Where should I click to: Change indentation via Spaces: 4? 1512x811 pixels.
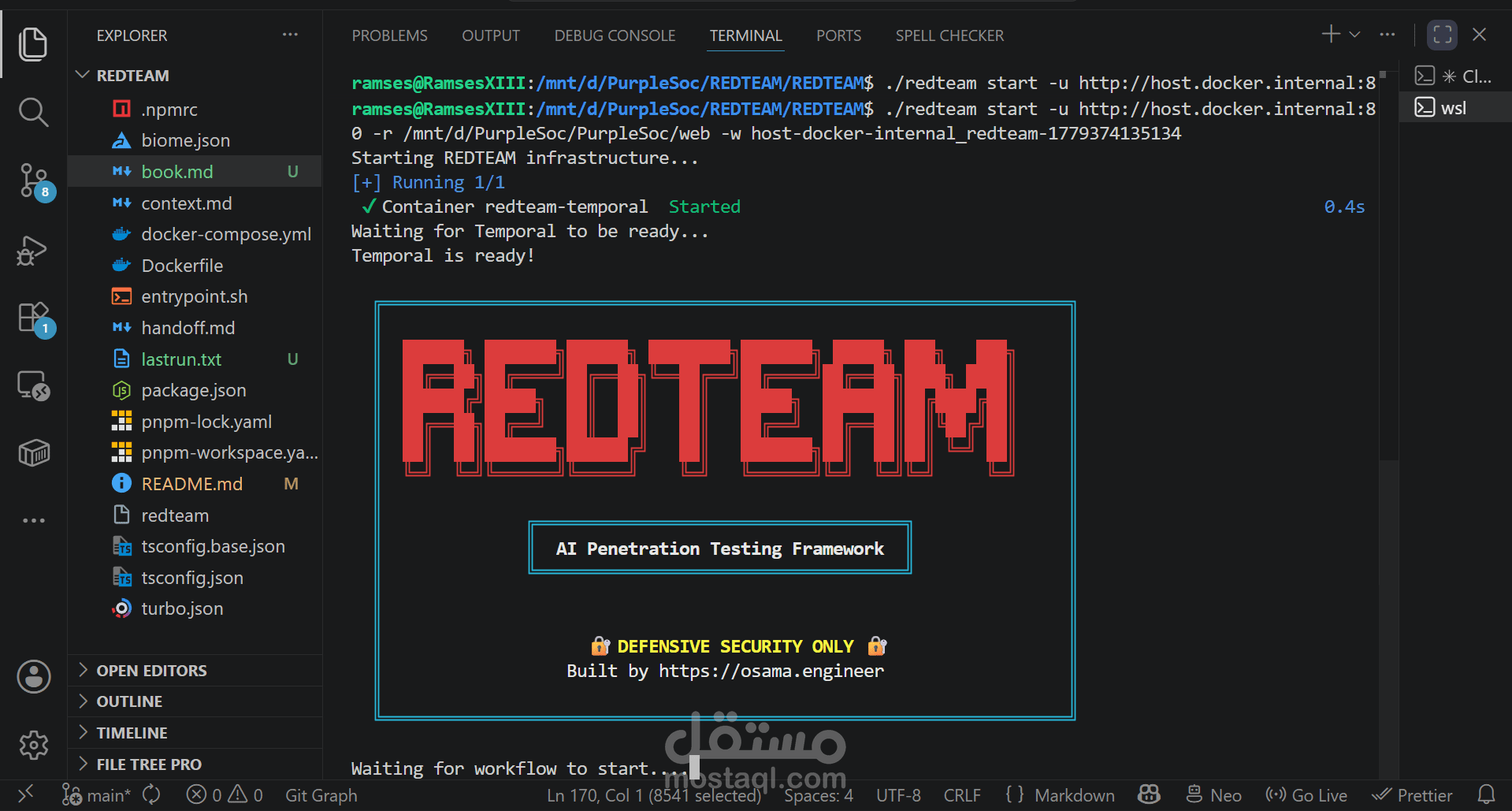tap(819, 795)
